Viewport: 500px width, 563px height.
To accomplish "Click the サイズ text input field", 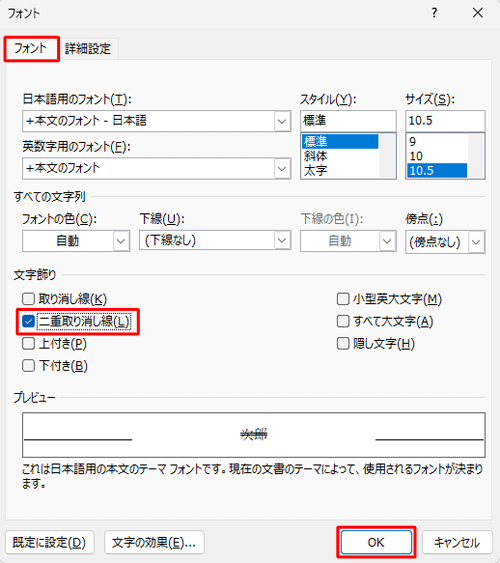I will [x=445, y=121].
